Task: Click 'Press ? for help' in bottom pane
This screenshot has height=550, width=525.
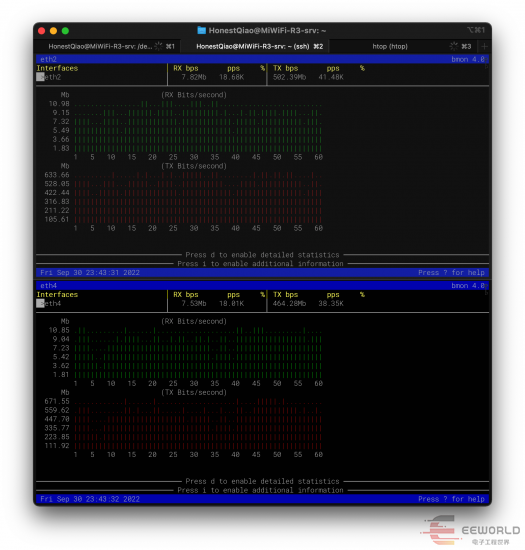Action: [x=451, y=499]
